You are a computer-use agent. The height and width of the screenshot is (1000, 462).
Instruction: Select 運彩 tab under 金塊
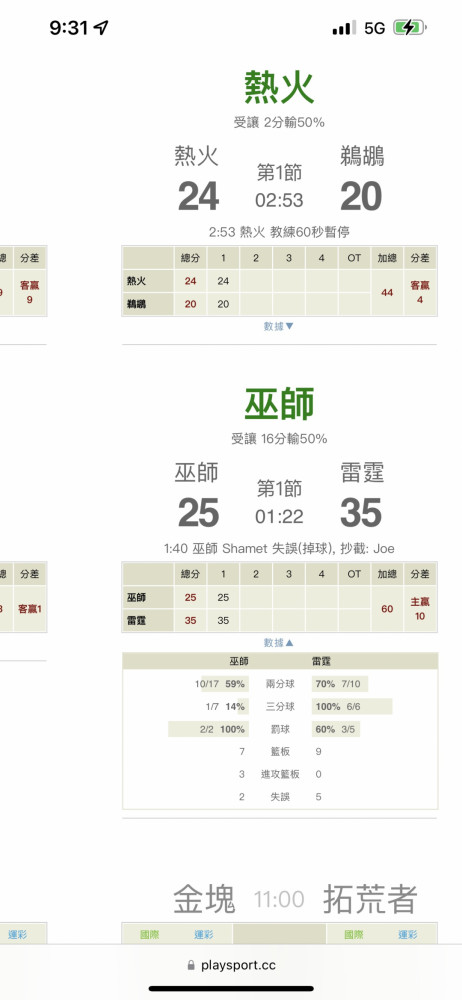(x=204, y=934)
